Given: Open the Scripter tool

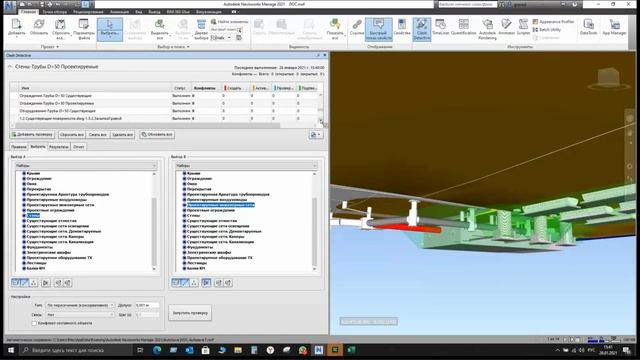Looking at the screenshot, I should (523, 27).
